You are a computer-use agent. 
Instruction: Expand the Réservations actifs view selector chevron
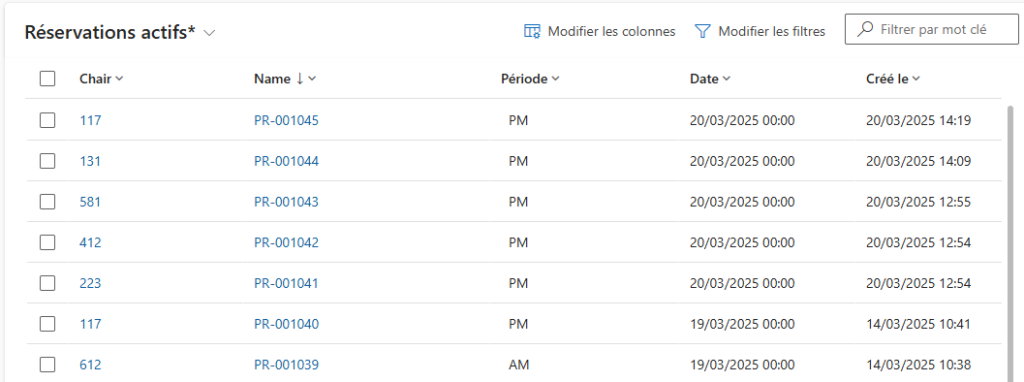tap(210, 33)
